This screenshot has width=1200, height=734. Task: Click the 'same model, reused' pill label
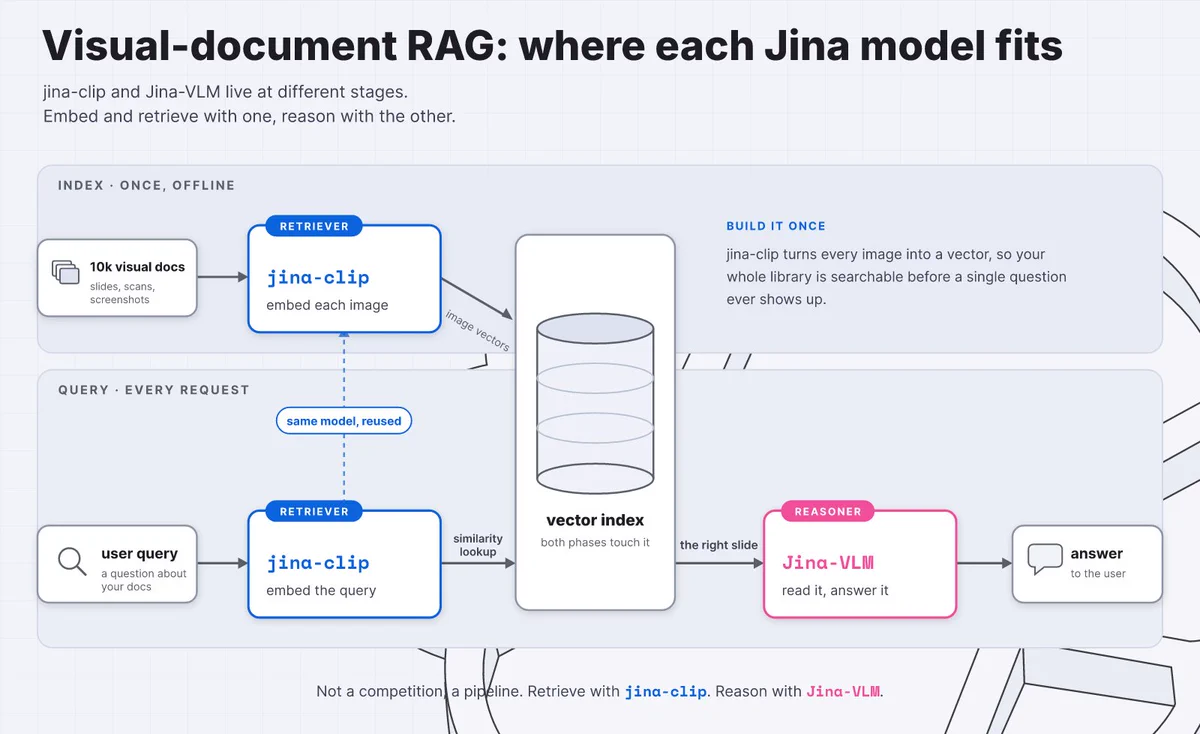344,421
